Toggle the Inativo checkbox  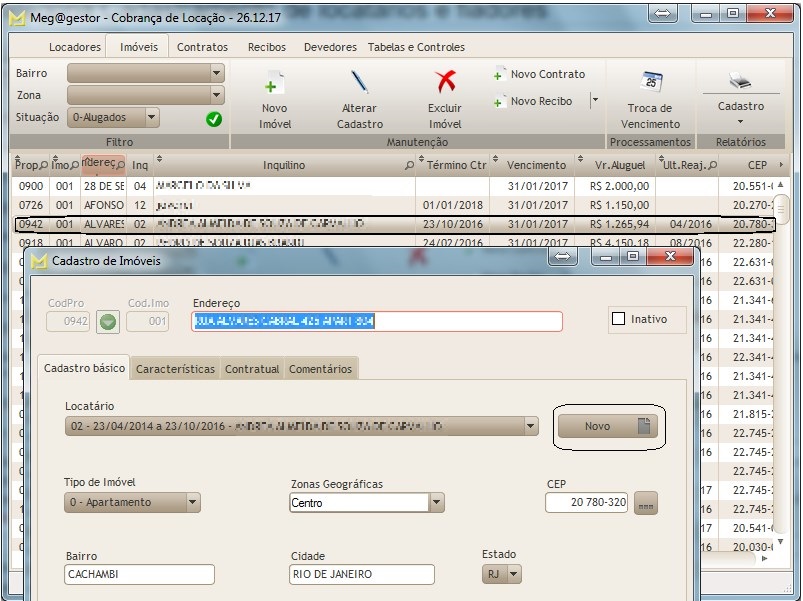point(618,319)
